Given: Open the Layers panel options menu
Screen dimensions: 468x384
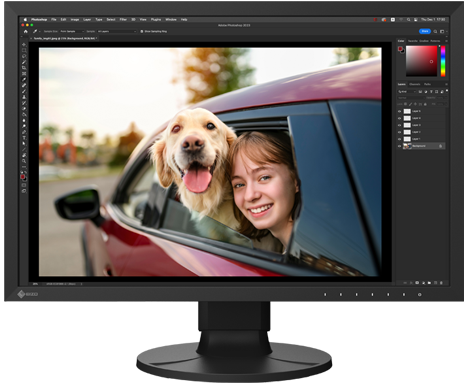Looking at the screenshot, I should pyautogui.click(x=446, y=84).
